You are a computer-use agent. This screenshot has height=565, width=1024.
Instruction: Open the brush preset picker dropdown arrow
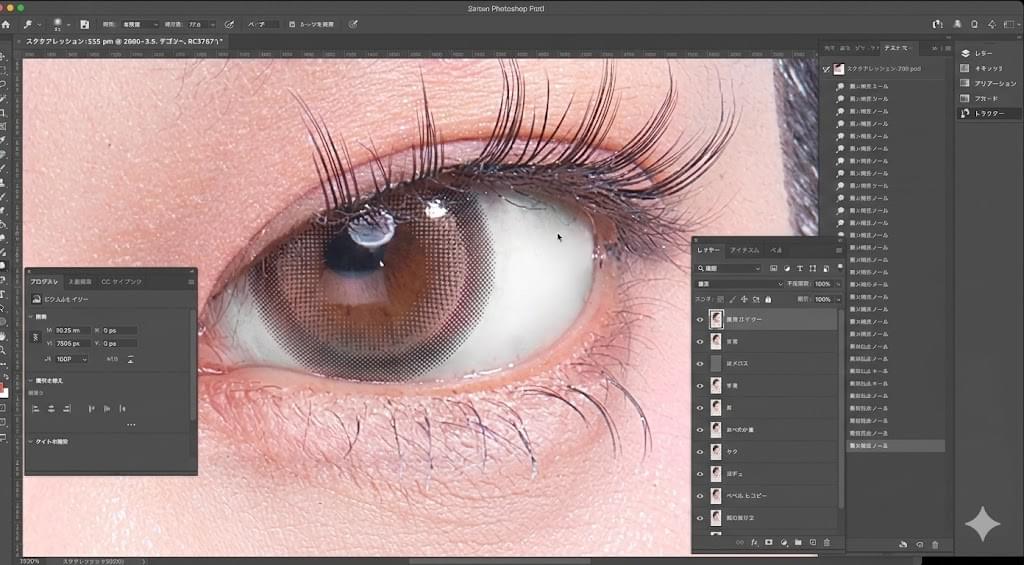[71, 23]
